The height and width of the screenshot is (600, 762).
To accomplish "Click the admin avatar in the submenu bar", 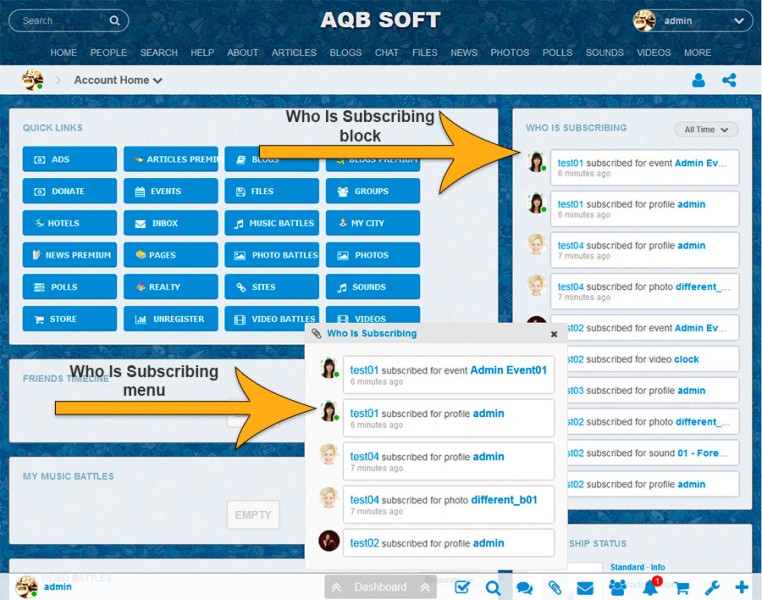I will [33, 80].
